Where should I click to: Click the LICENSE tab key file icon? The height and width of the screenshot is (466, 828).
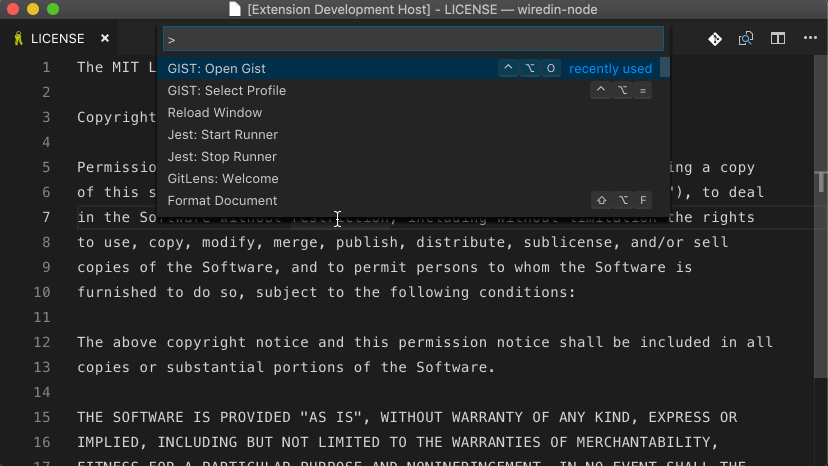coord(18,38)
